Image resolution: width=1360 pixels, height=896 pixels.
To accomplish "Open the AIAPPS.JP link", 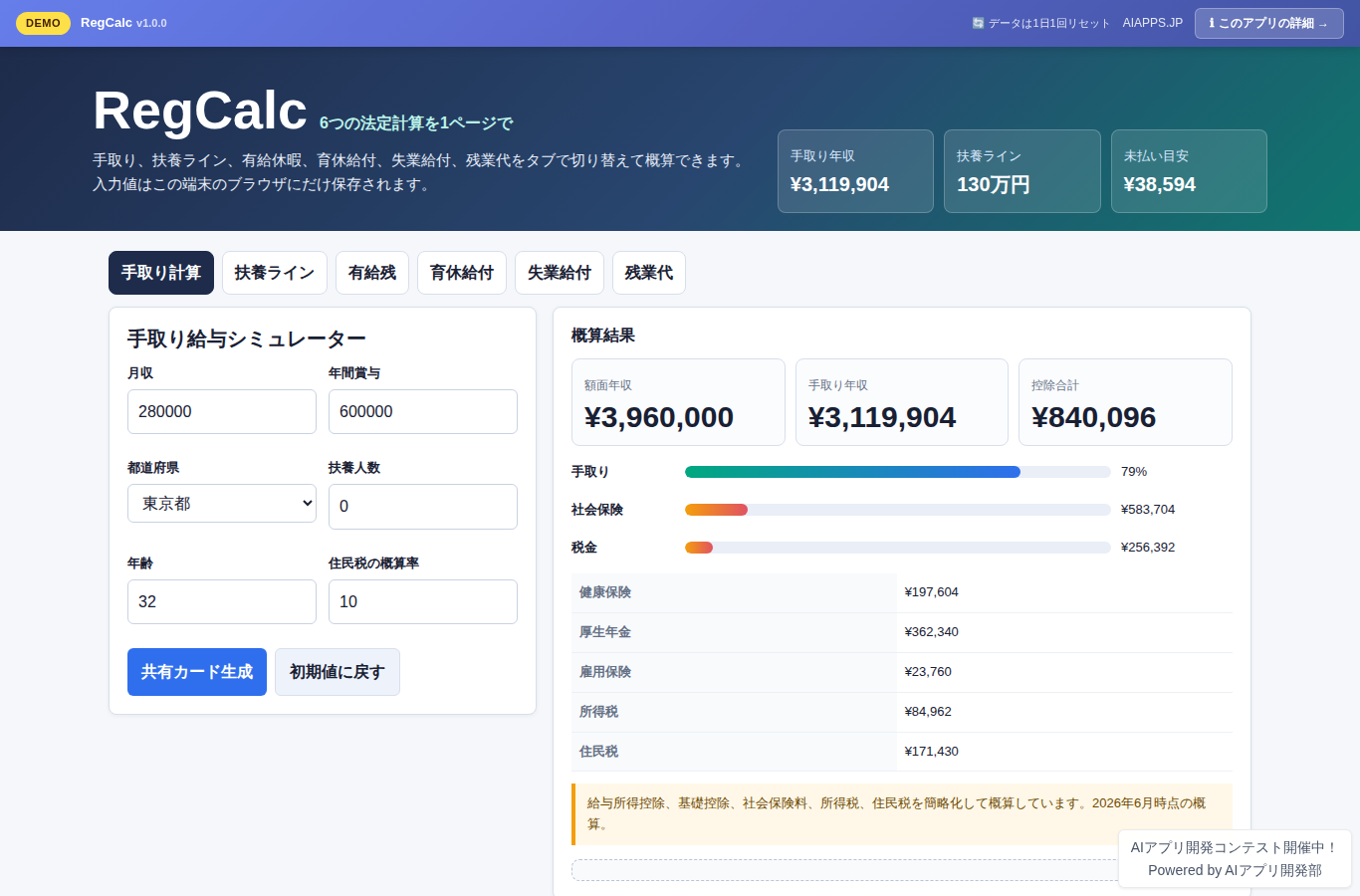I will click(1153, 23).
